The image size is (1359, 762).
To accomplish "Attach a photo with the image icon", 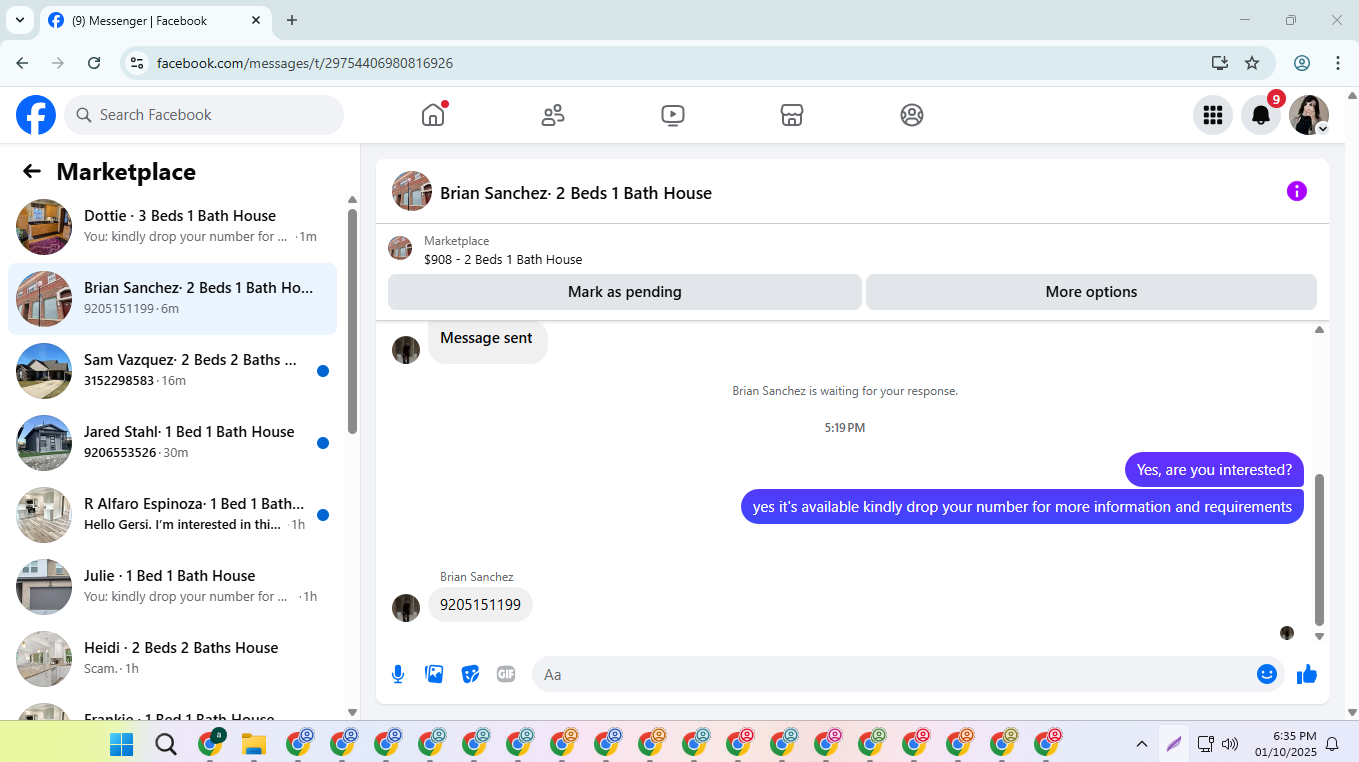I will [x=434, y=674].
